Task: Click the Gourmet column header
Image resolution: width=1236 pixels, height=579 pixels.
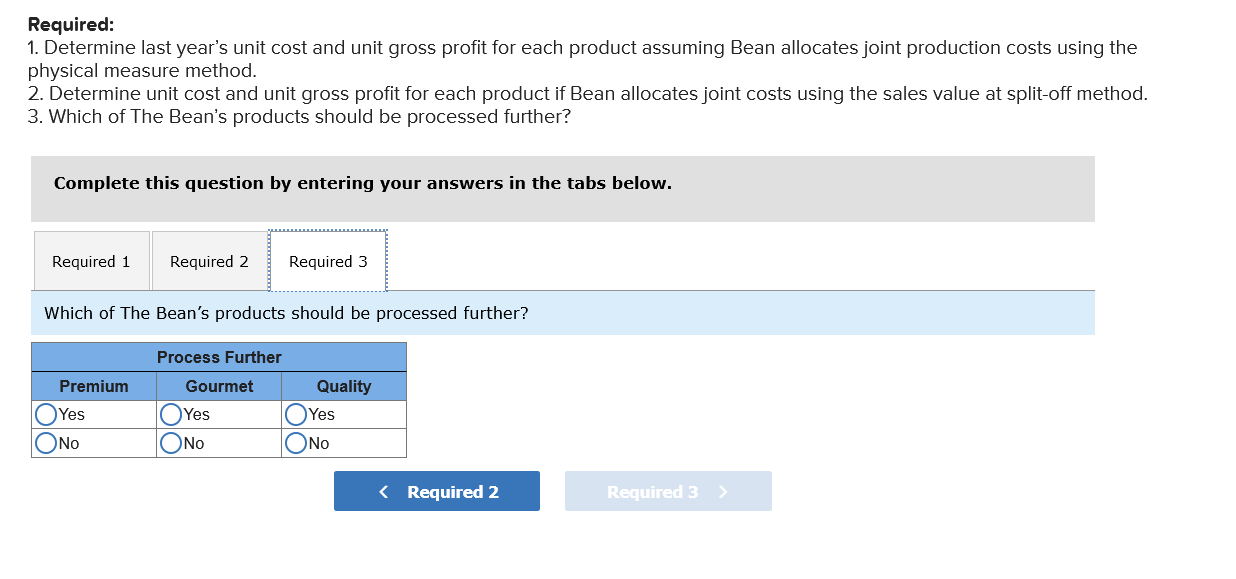Action: pos(219,386)
